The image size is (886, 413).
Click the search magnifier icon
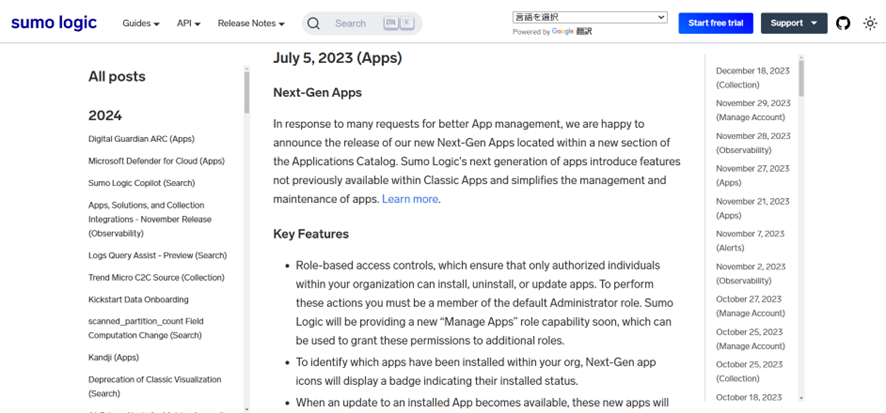click(314, 23)
